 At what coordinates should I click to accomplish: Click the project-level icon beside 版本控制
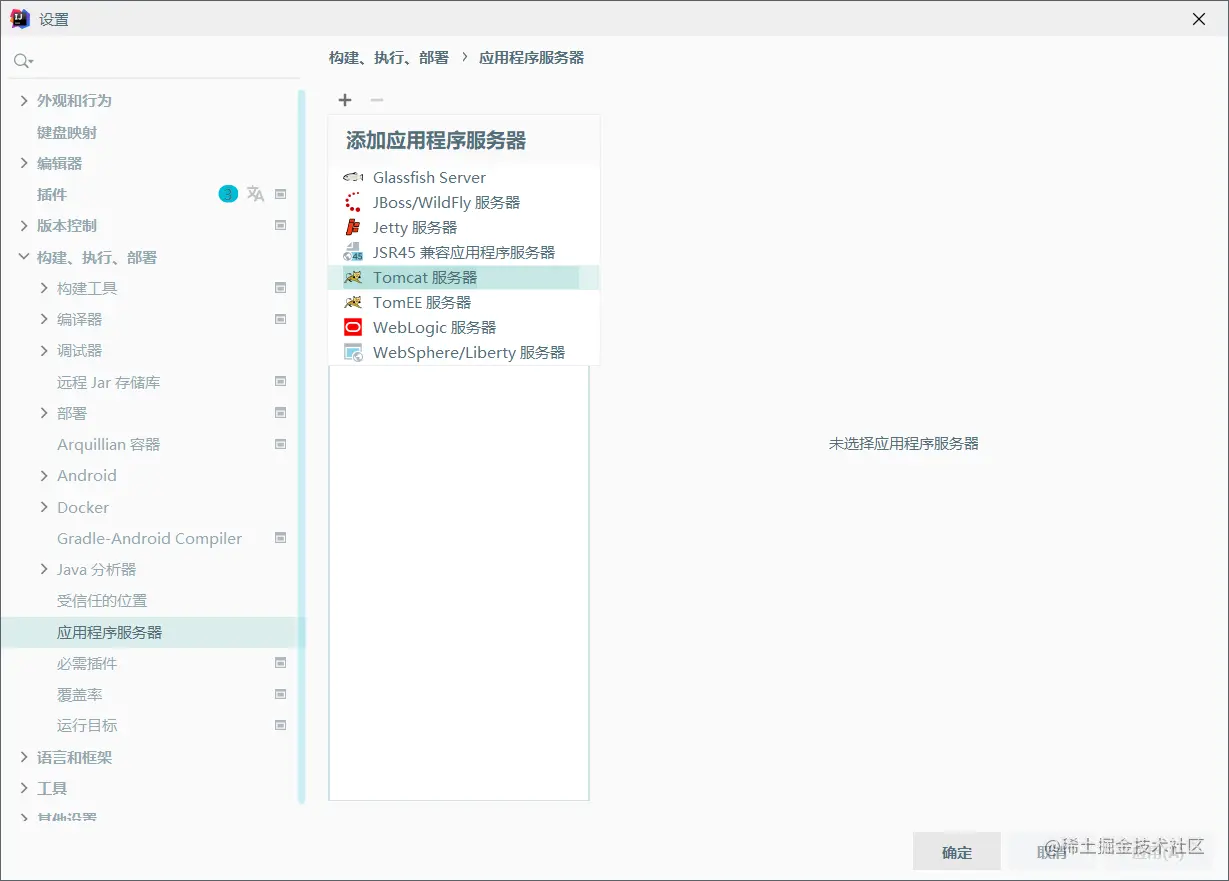(x=281, y=225)
